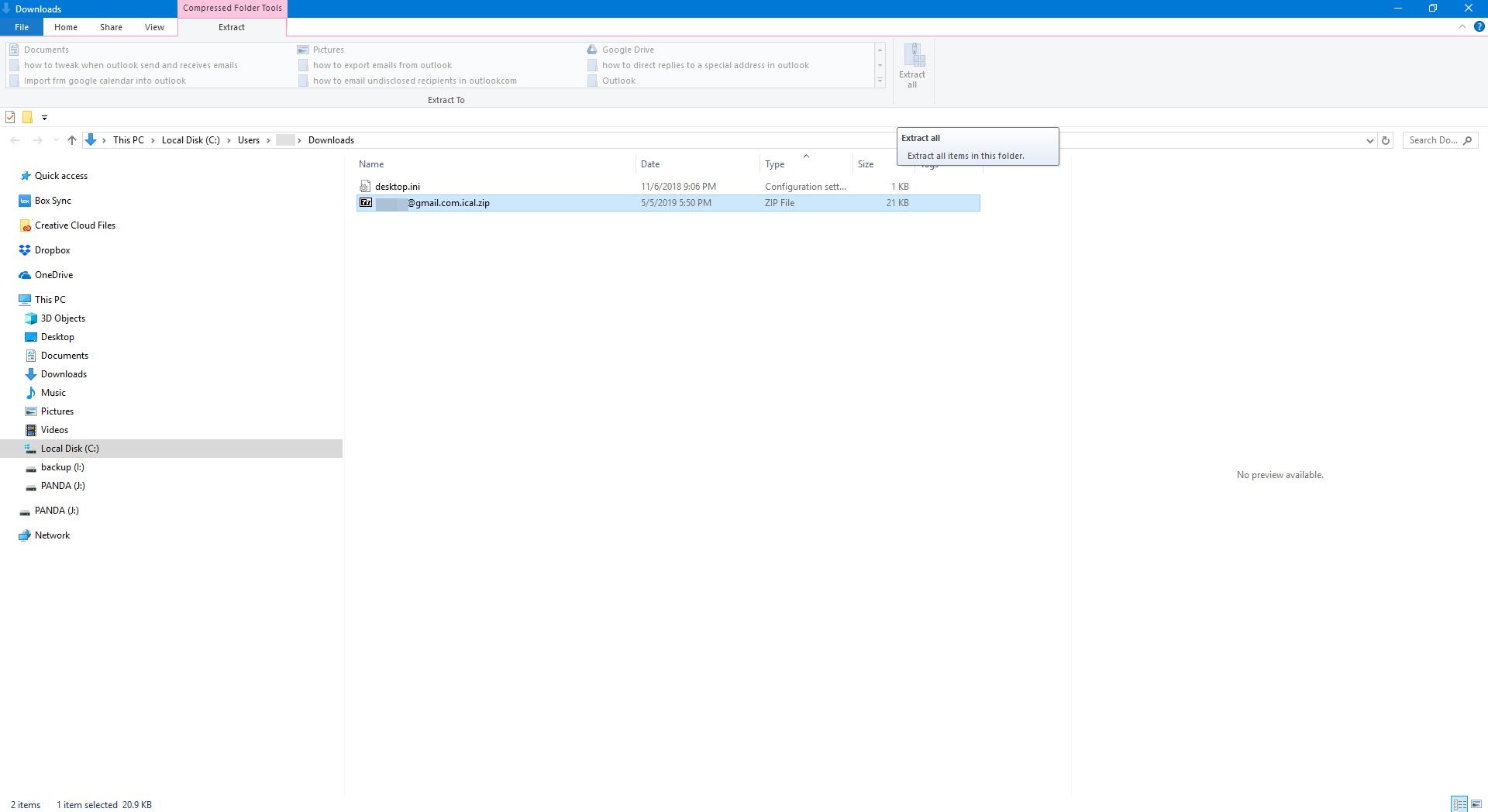Image resolution: width=1488 pixels, height=812 pixels.
Task: Click the desktop.ini file icon
Action: (365, 187)
